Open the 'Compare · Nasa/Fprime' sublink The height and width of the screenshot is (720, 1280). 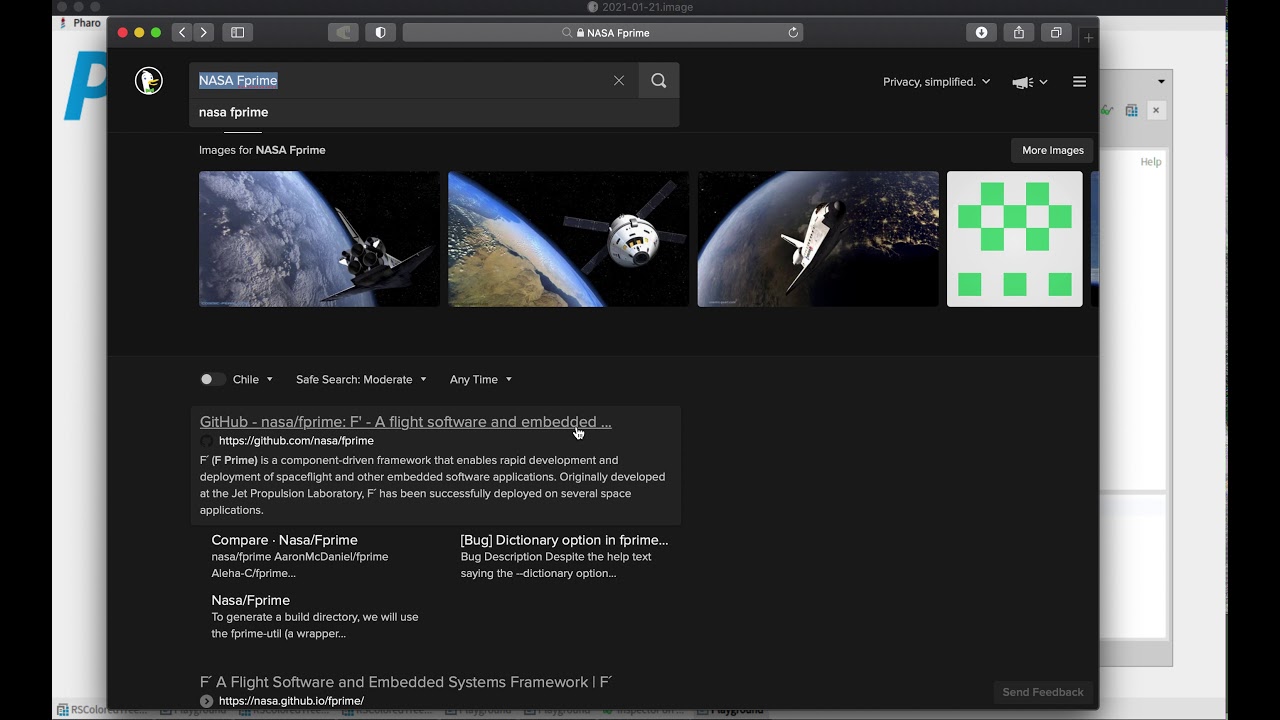point(284,540)
